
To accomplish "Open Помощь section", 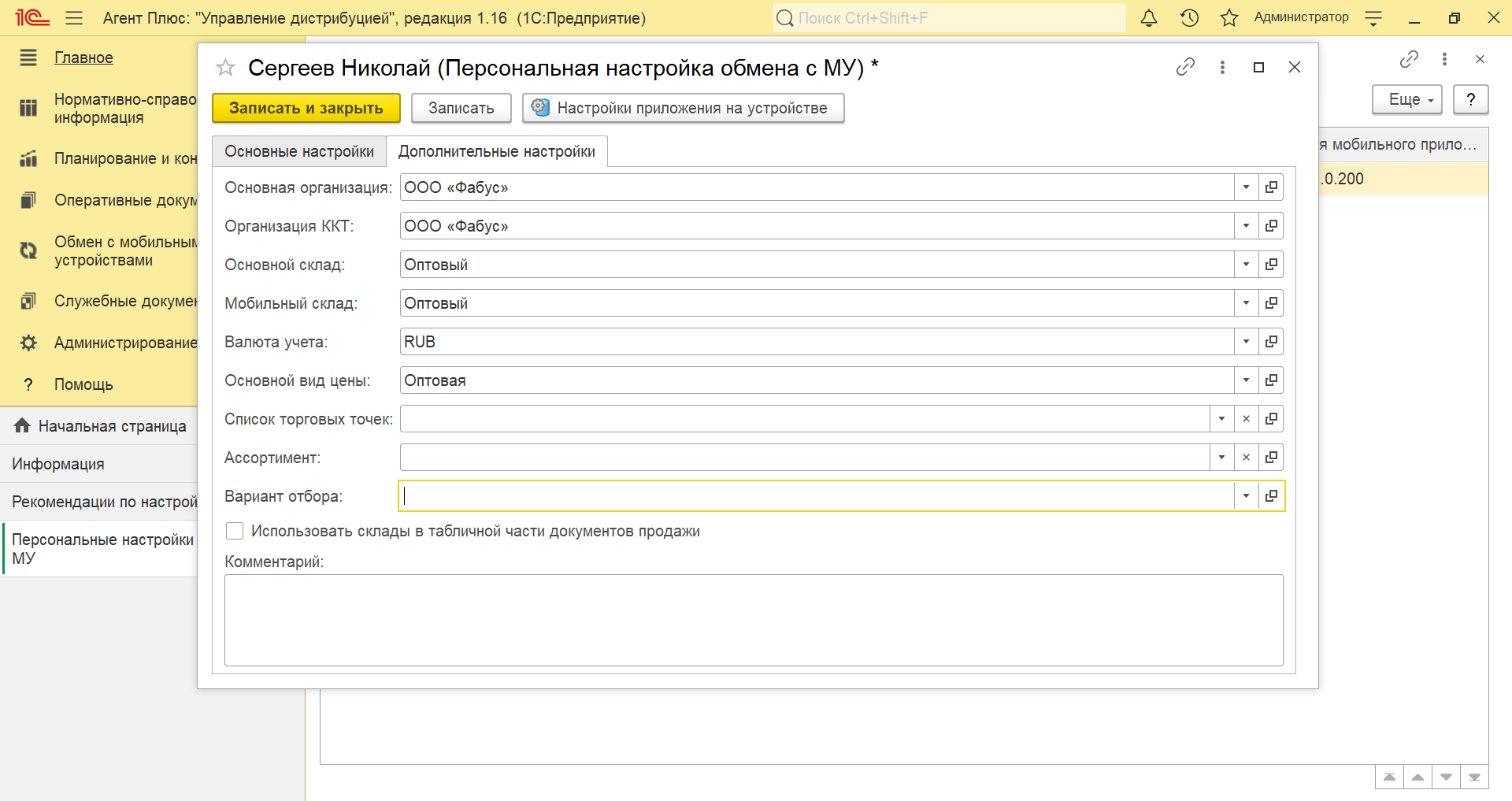I will (83, 384).
